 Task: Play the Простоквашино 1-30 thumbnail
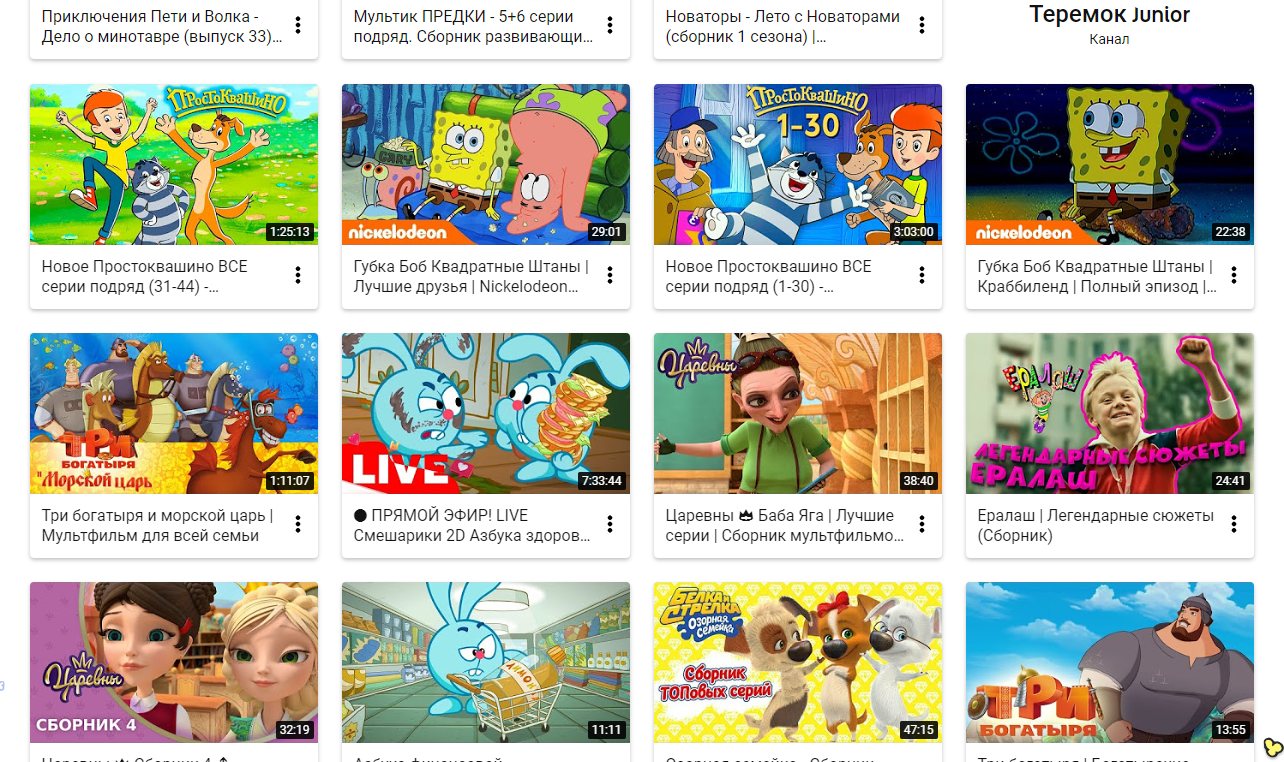tap(798, 164)
